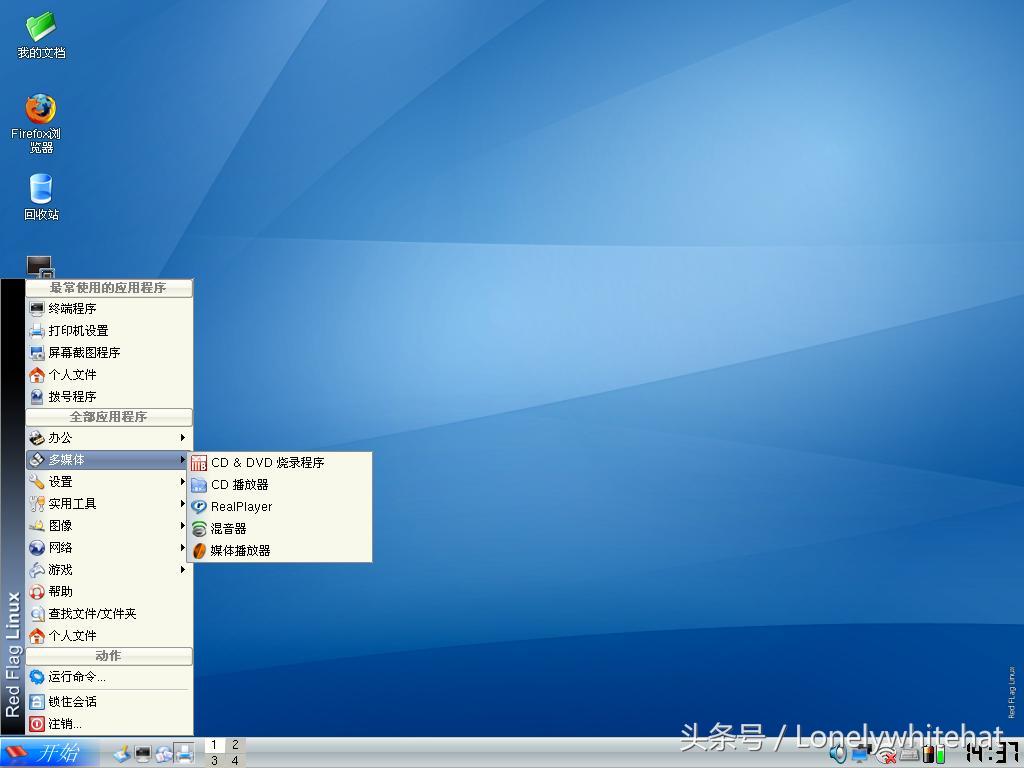Click the disconnected network icon in the tray
This screenshot has height=768, width=1024.
883,757
